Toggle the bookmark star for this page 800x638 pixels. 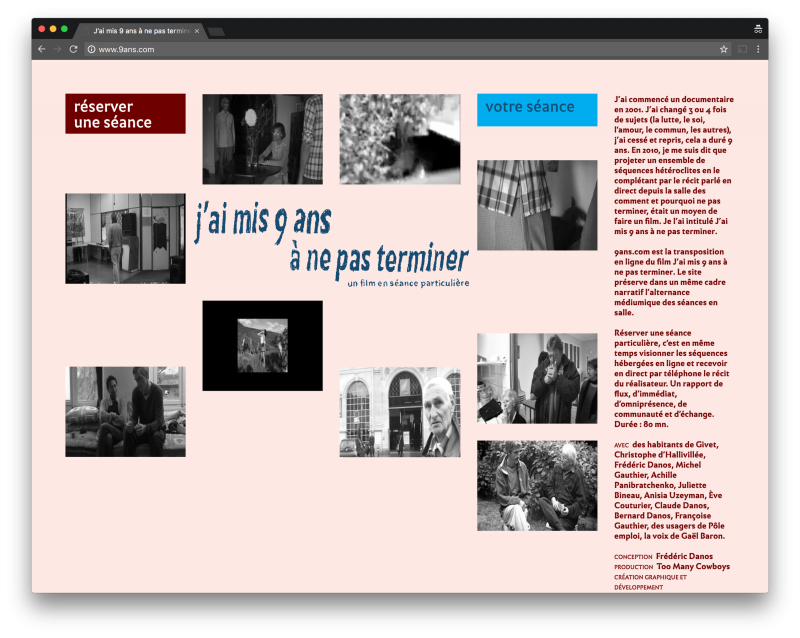pos(724,48)
